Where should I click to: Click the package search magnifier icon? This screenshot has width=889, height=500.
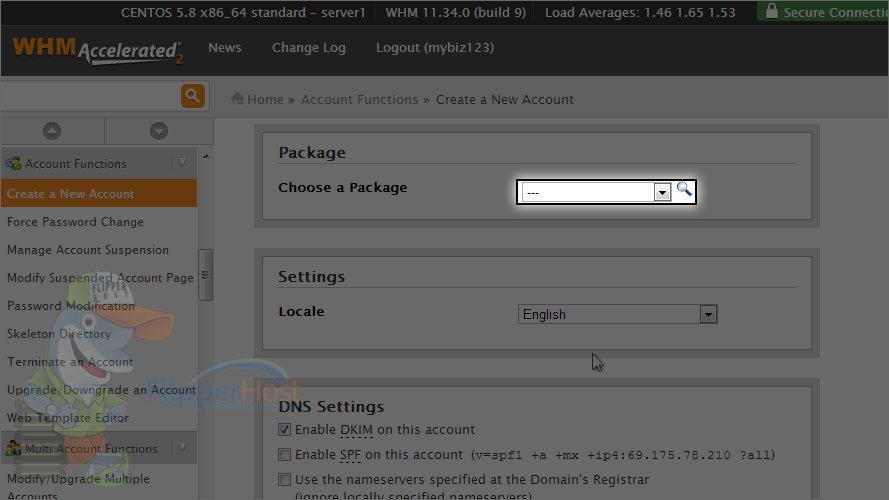tap(684, 189)
